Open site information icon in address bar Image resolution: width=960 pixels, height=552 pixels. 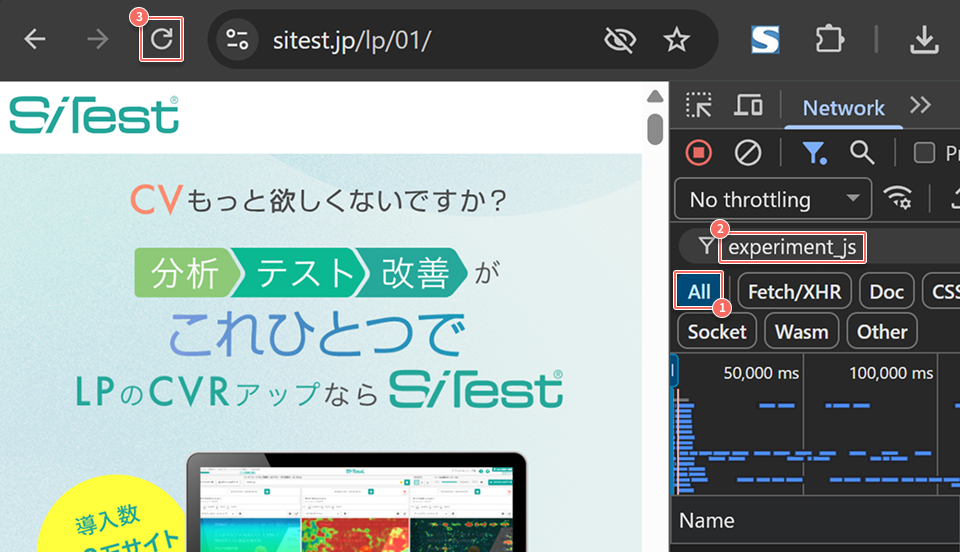237,40
